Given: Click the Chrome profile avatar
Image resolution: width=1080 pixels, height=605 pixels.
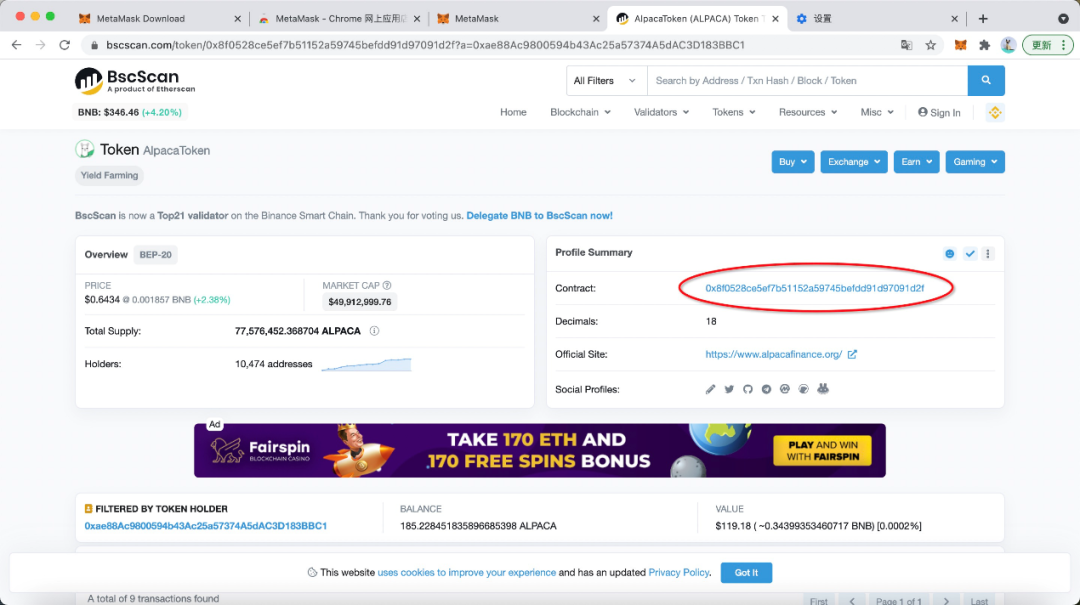Looking at the screenshot, I should pyautogui.click(x=1008, y=45).
